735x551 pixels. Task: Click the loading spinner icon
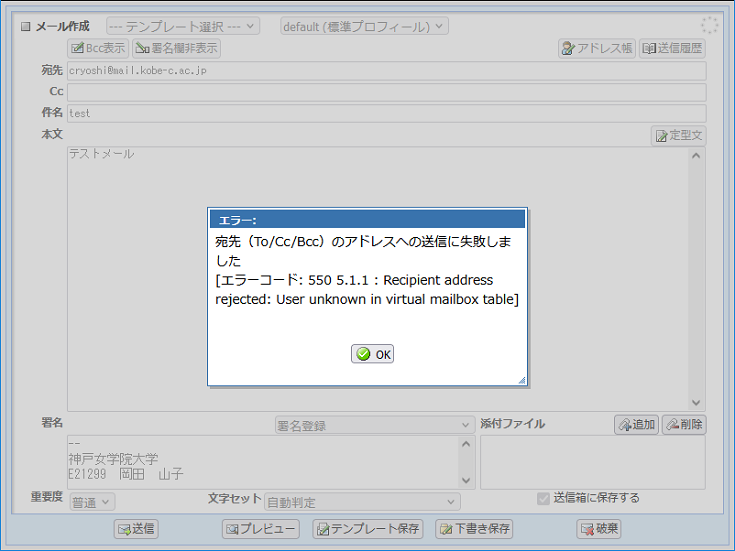[709, 25]
